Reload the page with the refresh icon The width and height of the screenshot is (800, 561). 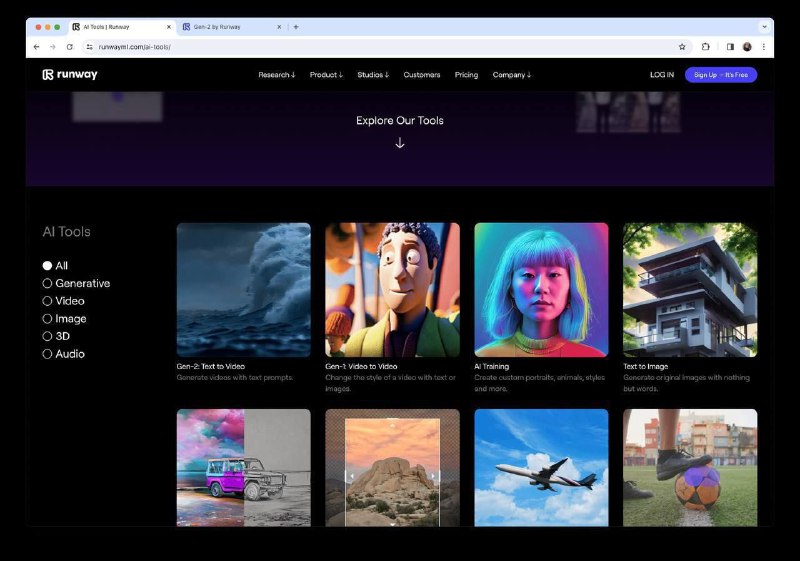(69, 47)
